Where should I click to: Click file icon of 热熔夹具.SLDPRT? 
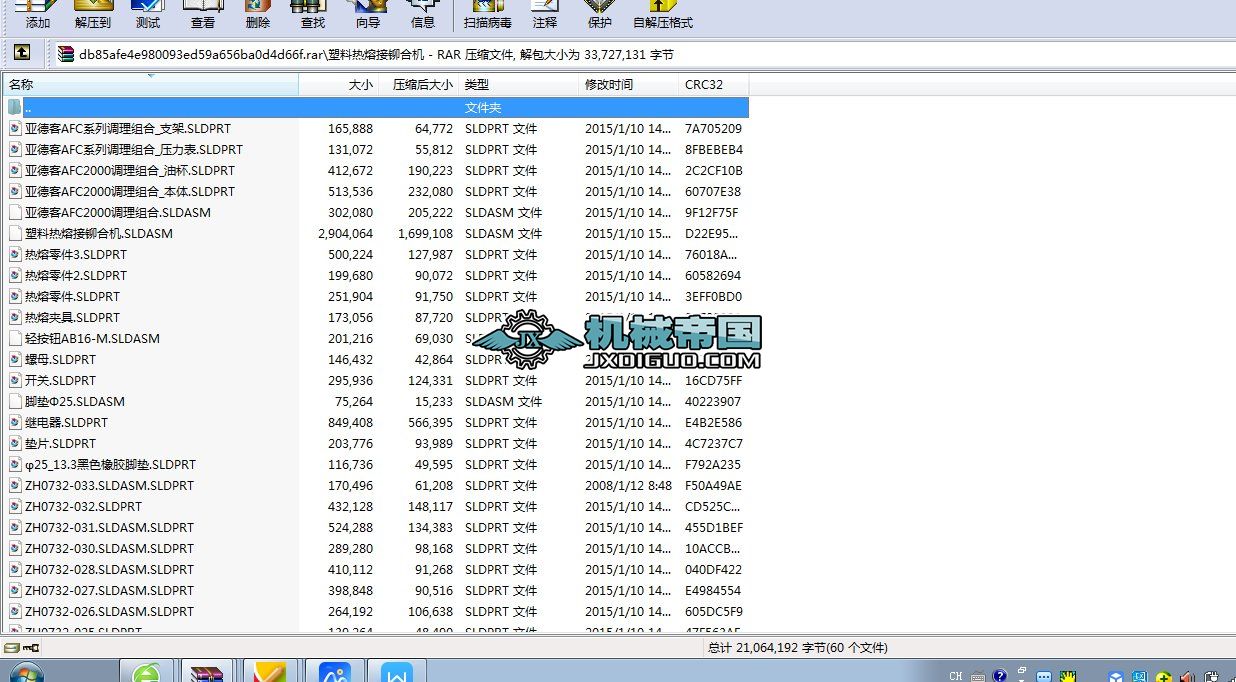click(x=15, y=317)
